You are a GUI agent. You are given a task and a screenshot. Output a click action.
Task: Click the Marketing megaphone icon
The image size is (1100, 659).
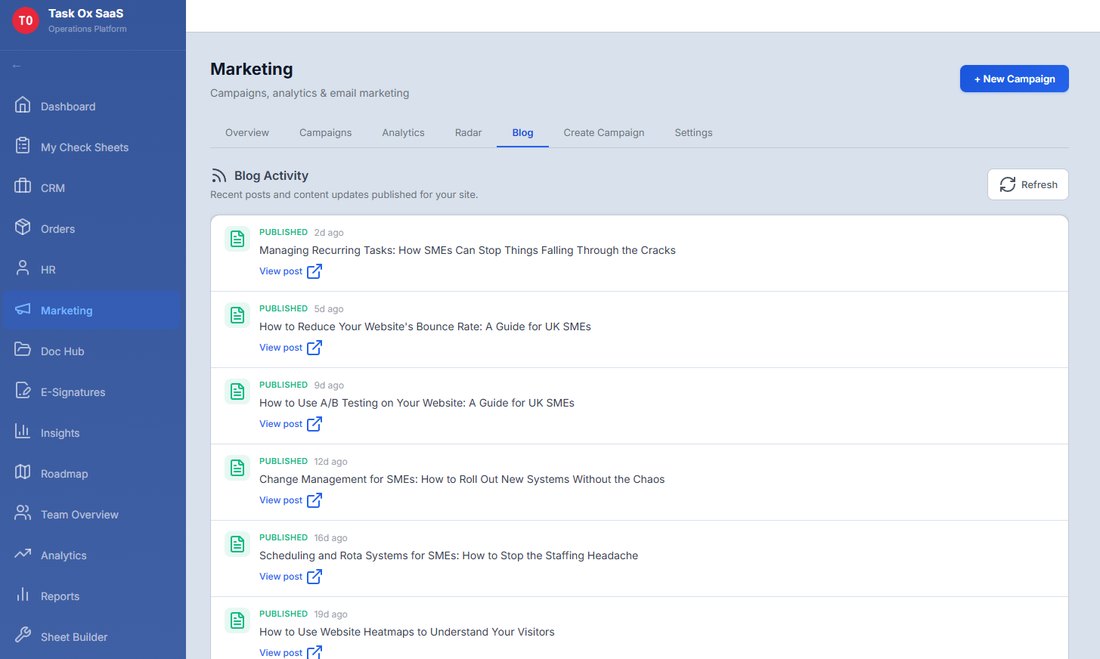pos(22,309)
